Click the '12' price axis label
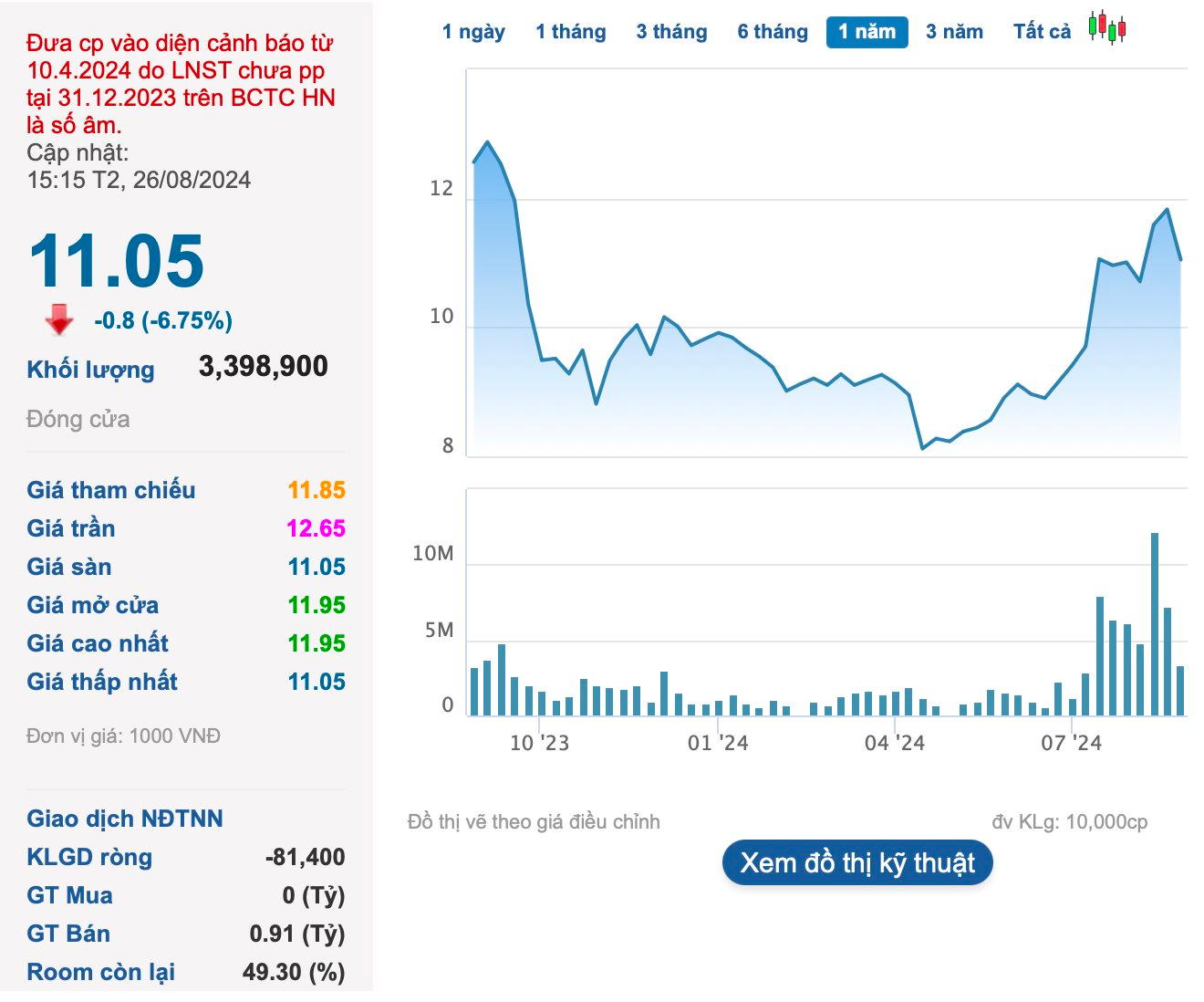The image size is (1204, 1002). 441,189
